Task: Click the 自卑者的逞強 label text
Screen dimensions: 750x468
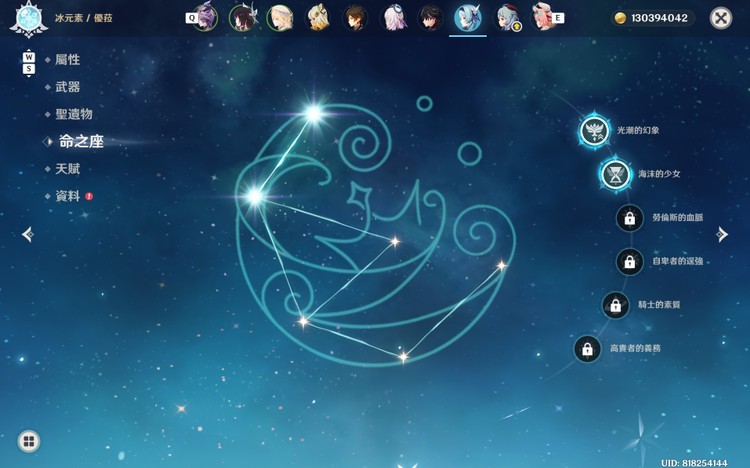Action: click(x=678, y=261)
